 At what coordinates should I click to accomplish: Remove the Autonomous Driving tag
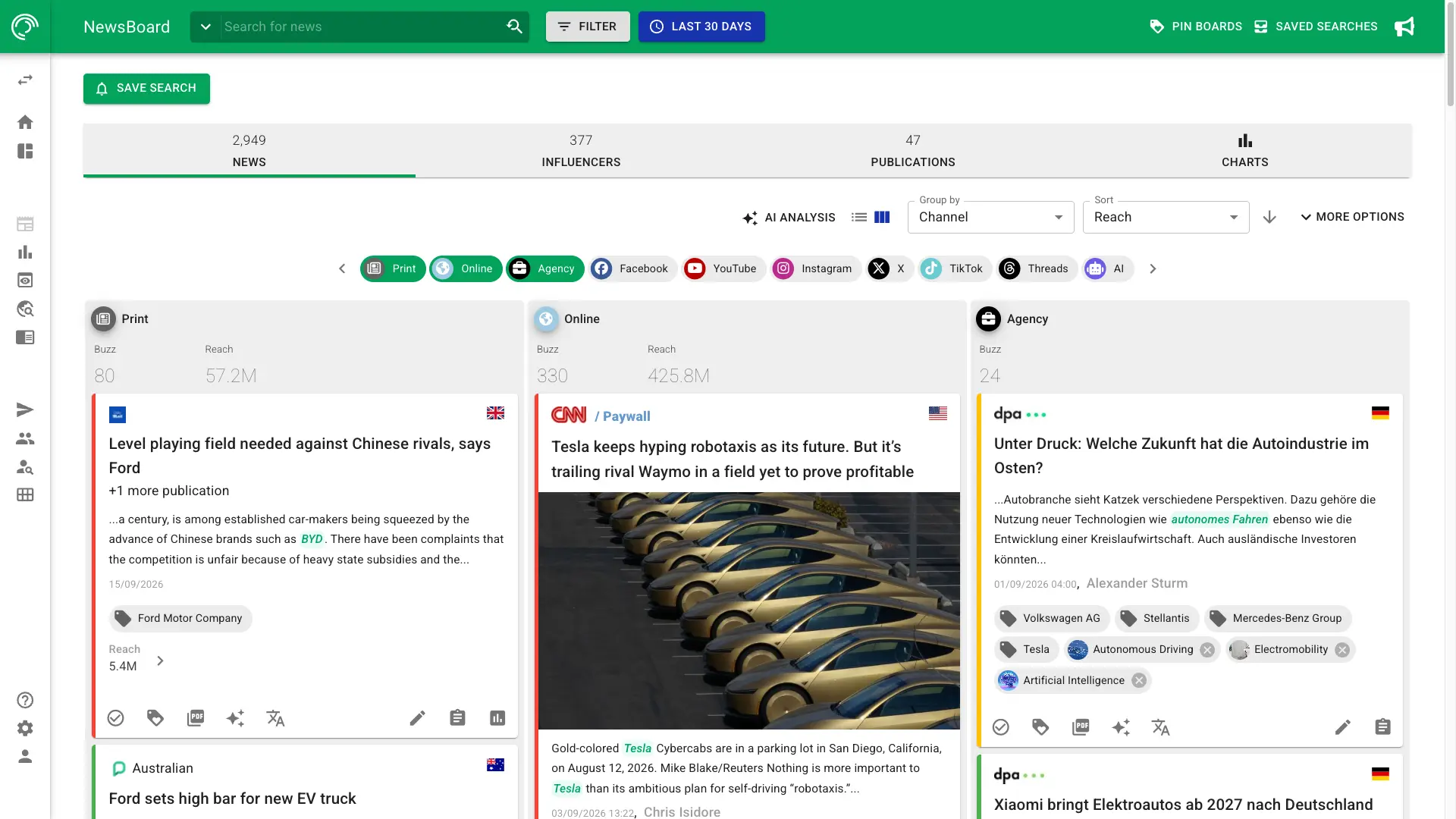tap(1207, 650)
